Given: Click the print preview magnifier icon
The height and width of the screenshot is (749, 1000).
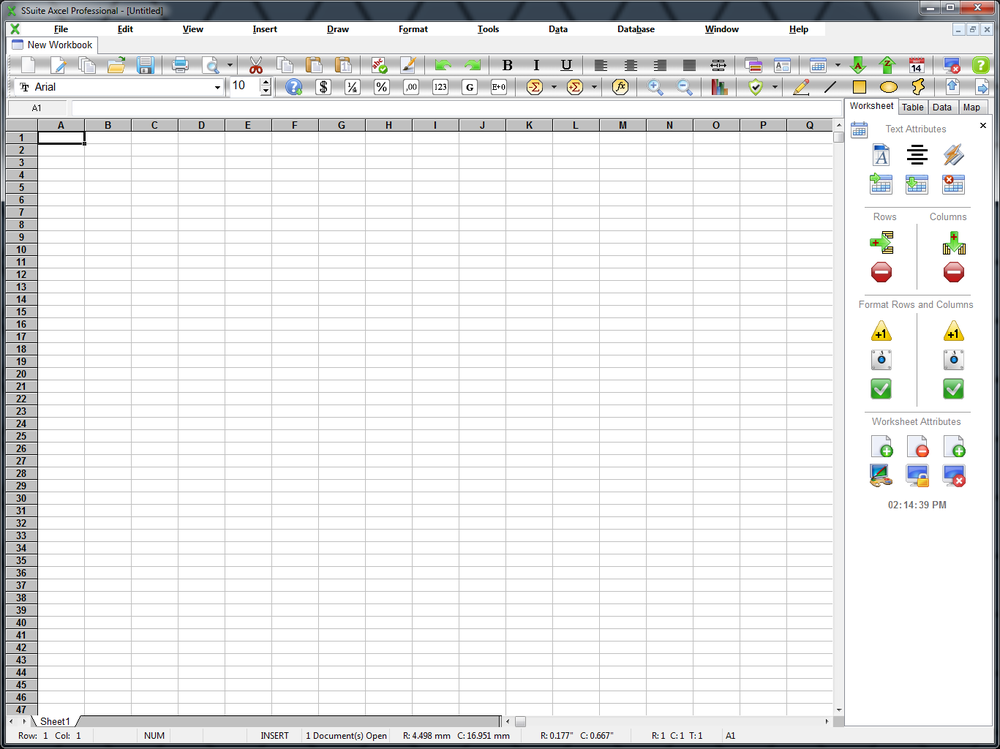Looking at the screenshot, I should (x=210, y=65).
